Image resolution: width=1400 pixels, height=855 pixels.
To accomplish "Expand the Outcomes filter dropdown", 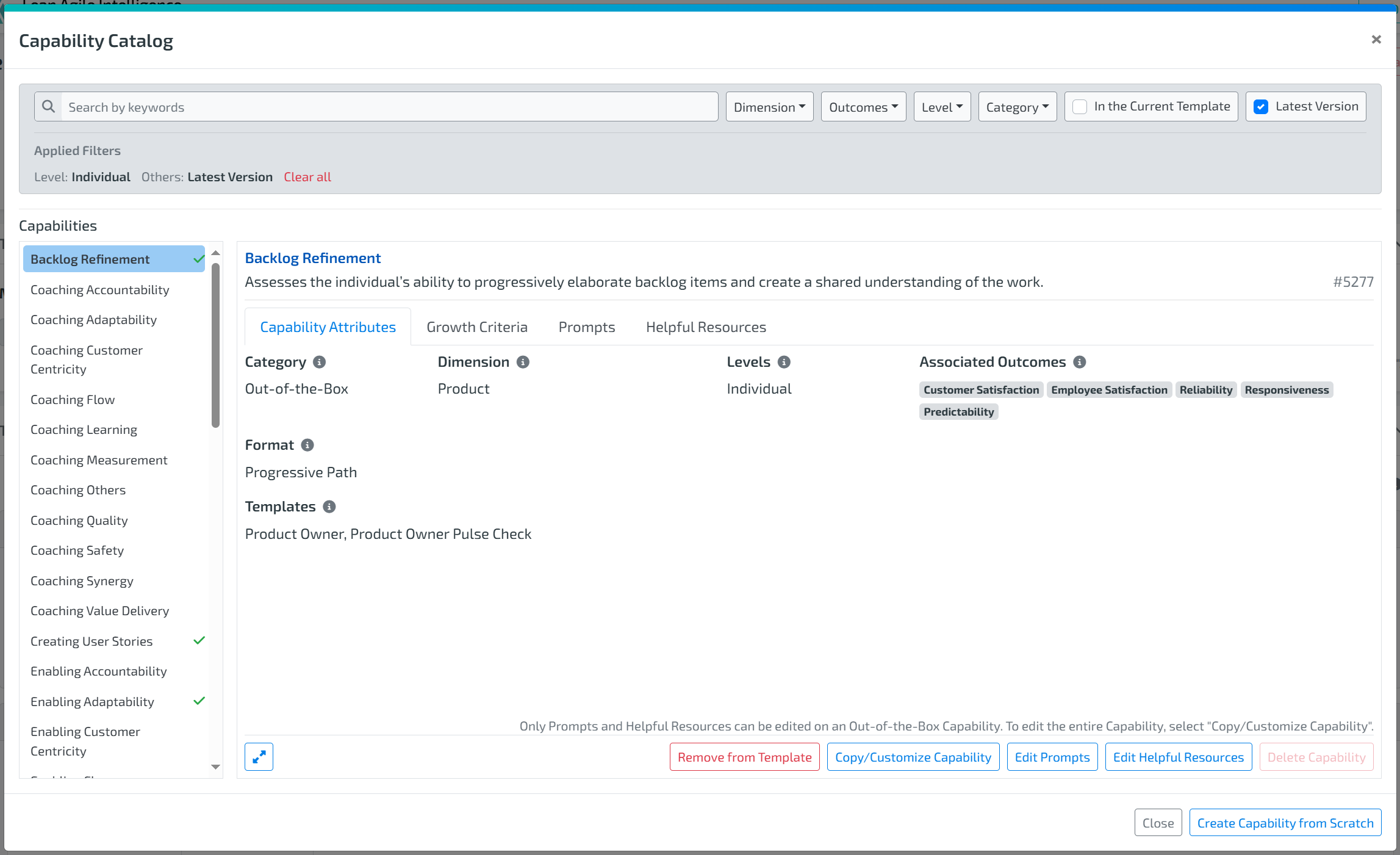I will [863, 107].
